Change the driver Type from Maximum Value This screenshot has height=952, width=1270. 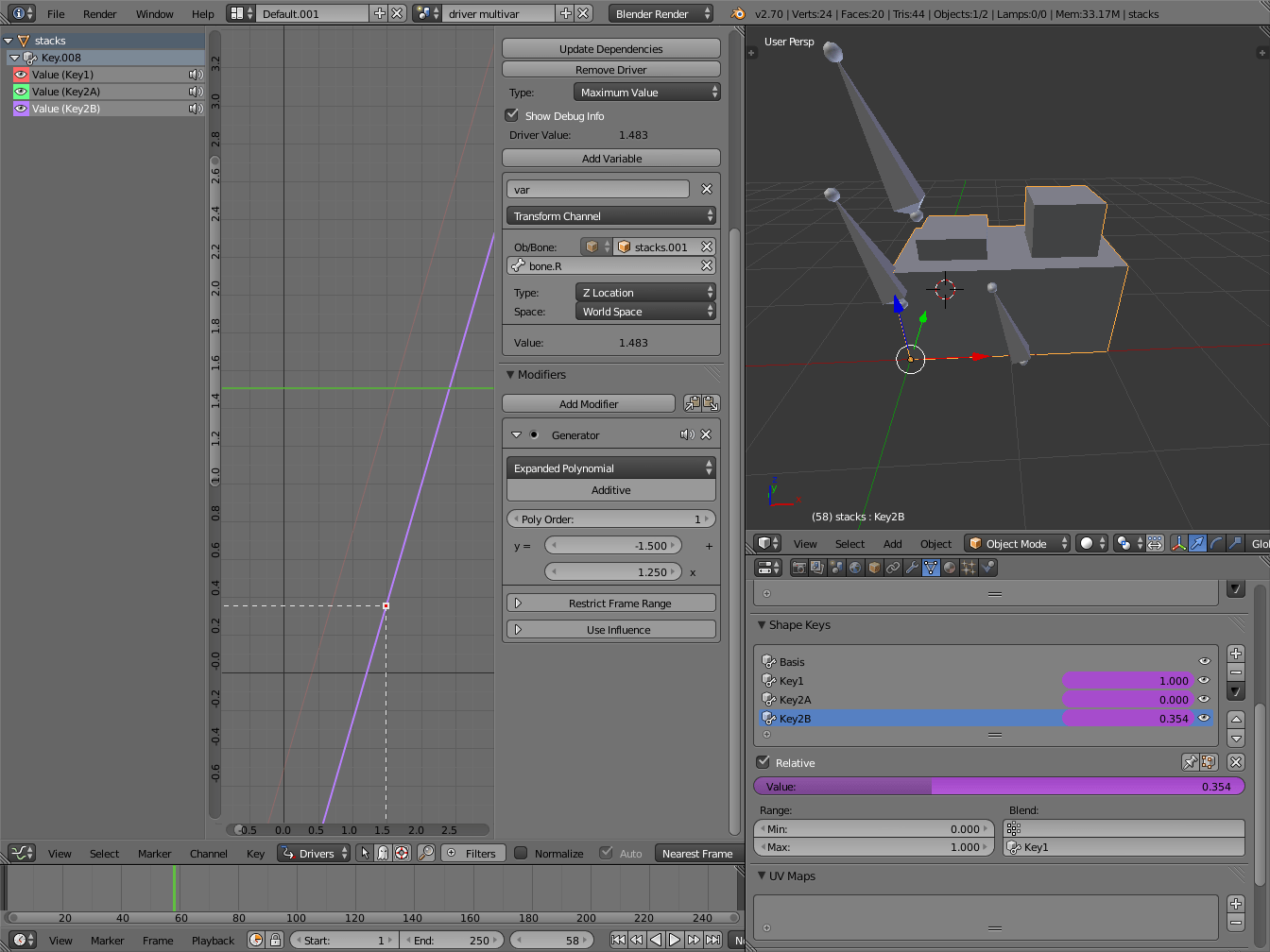[x=646, y=92]
